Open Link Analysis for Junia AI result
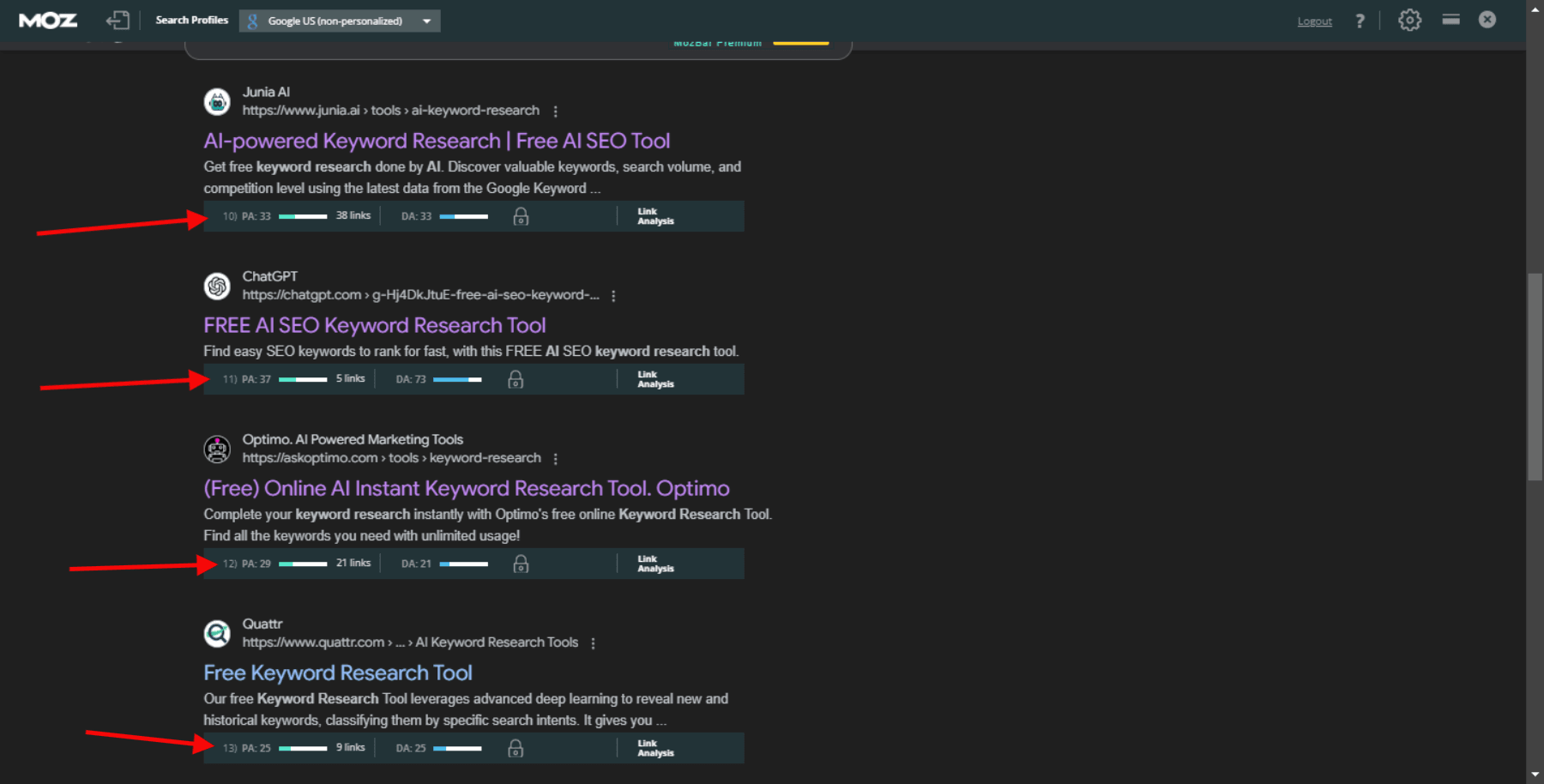 pos(655,216)
